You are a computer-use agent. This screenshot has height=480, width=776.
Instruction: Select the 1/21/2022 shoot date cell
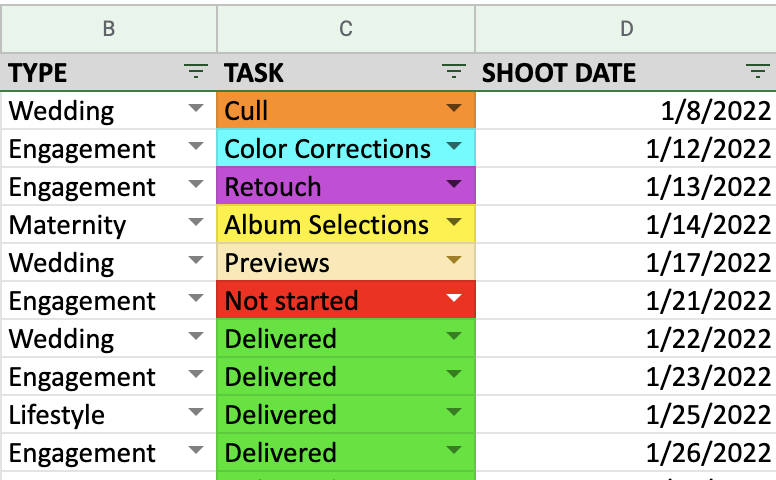click(x=626, y=300)
